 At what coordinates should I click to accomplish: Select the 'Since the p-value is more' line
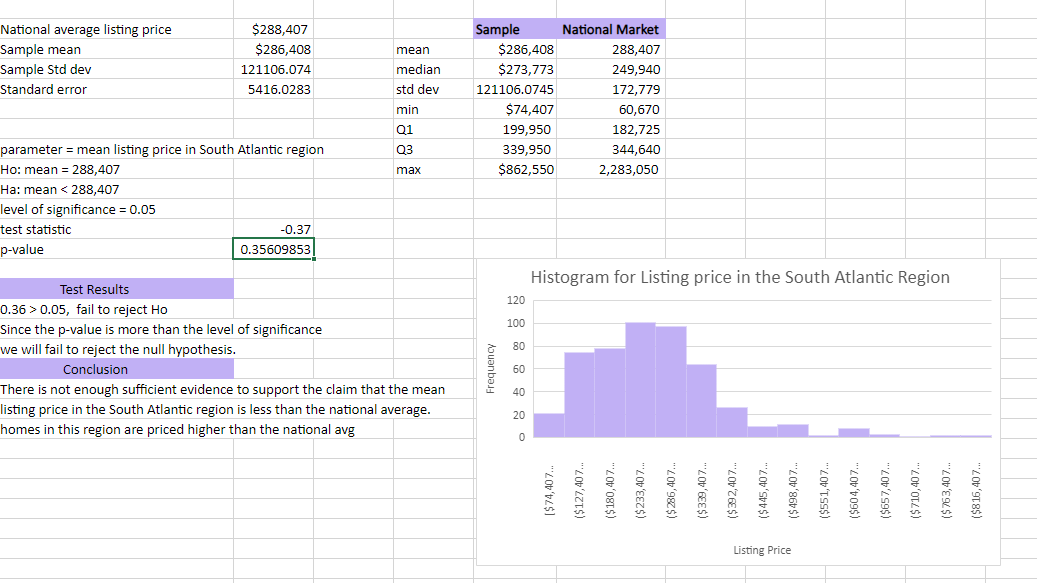click(x=161, y=329)
